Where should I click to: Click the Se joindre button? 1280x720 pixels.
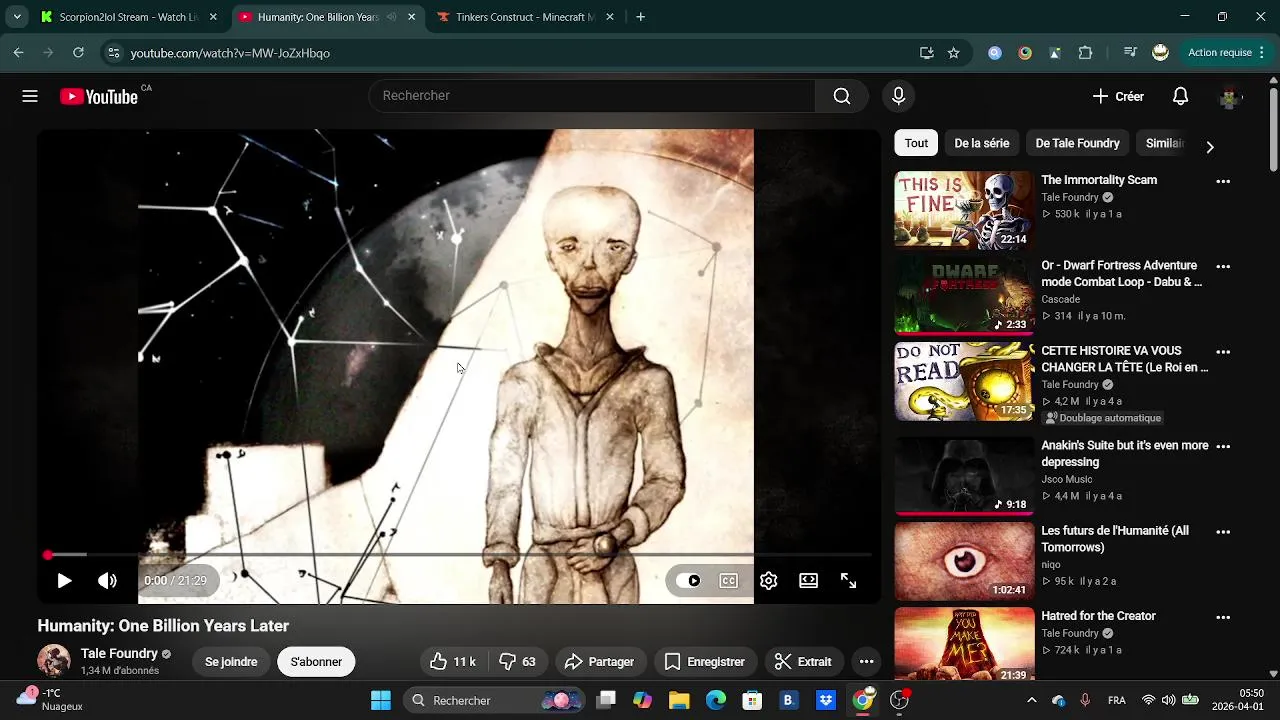click(231, 662)
